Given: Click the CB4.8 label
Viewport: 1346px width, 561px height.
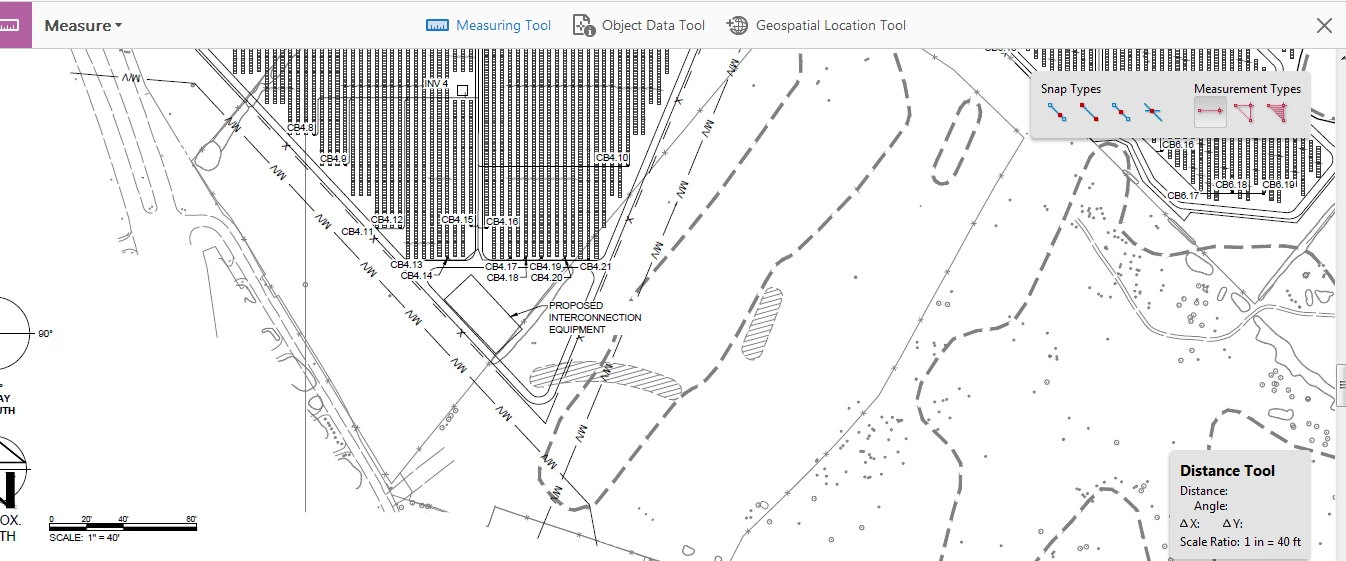Looking at the screenshot, I should coord(300,128).
